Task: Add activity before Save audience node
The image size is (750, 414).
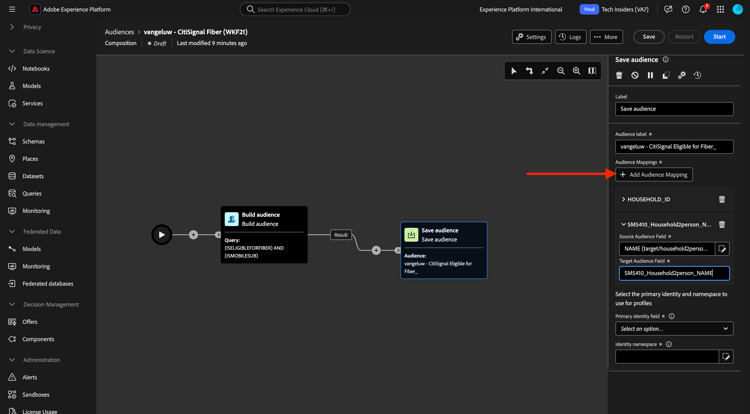Action: [376, 250]
